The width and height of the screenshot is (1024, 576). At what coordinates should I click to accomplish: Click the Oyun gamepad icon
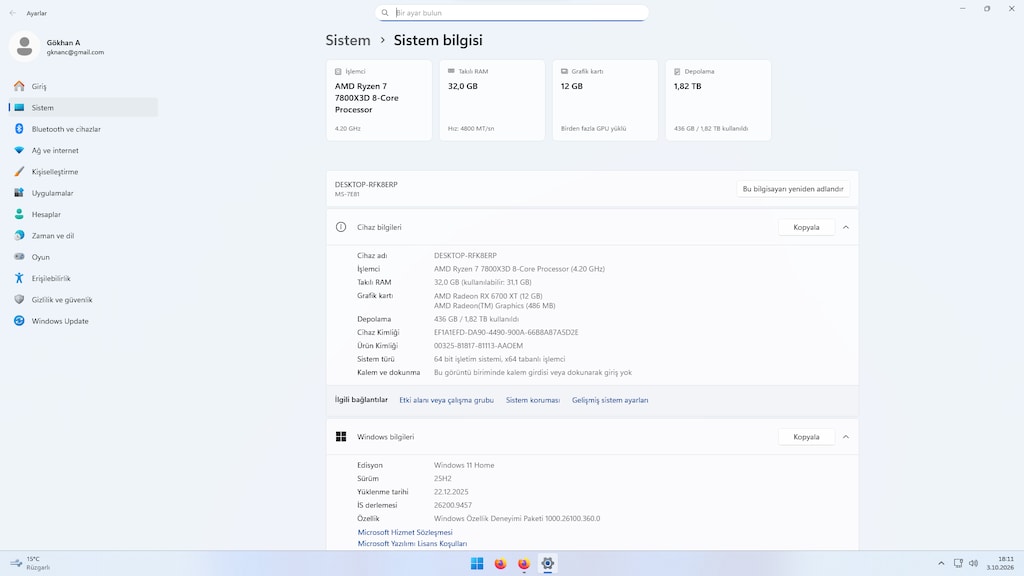19,257
